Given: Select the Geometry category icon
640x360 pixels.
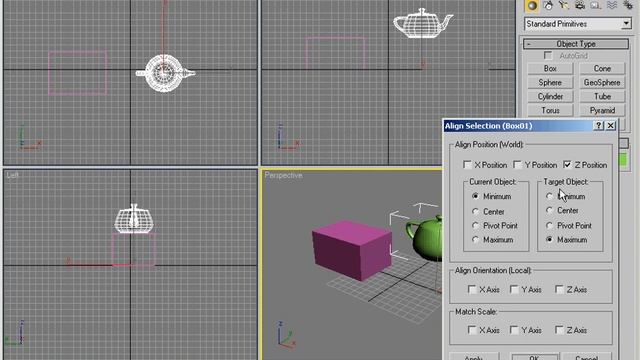Looking at the screenshot, I should [x=532, y=5].
